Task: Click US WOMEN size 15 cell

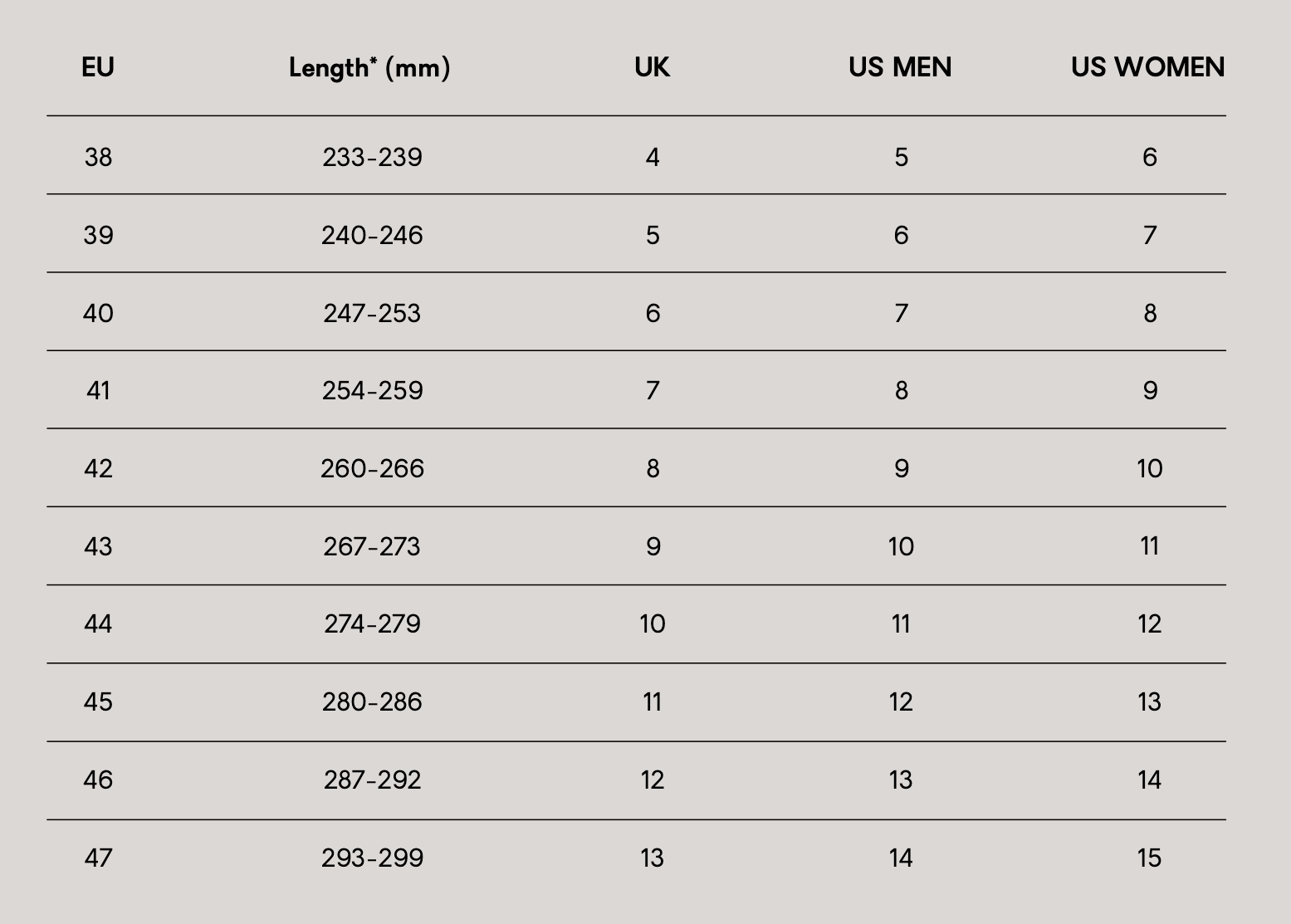Action: (1149, 858)
